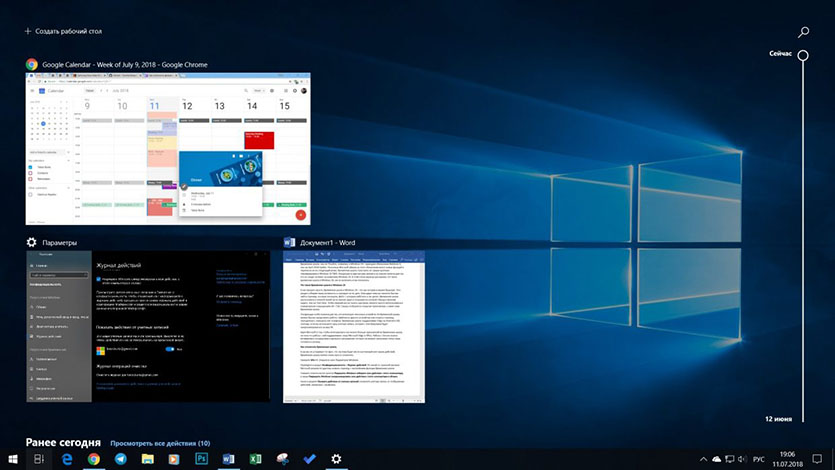Click the Просмотреть все действия (10) link
This screenshot has width=835, height=470.
coord(160,442)
